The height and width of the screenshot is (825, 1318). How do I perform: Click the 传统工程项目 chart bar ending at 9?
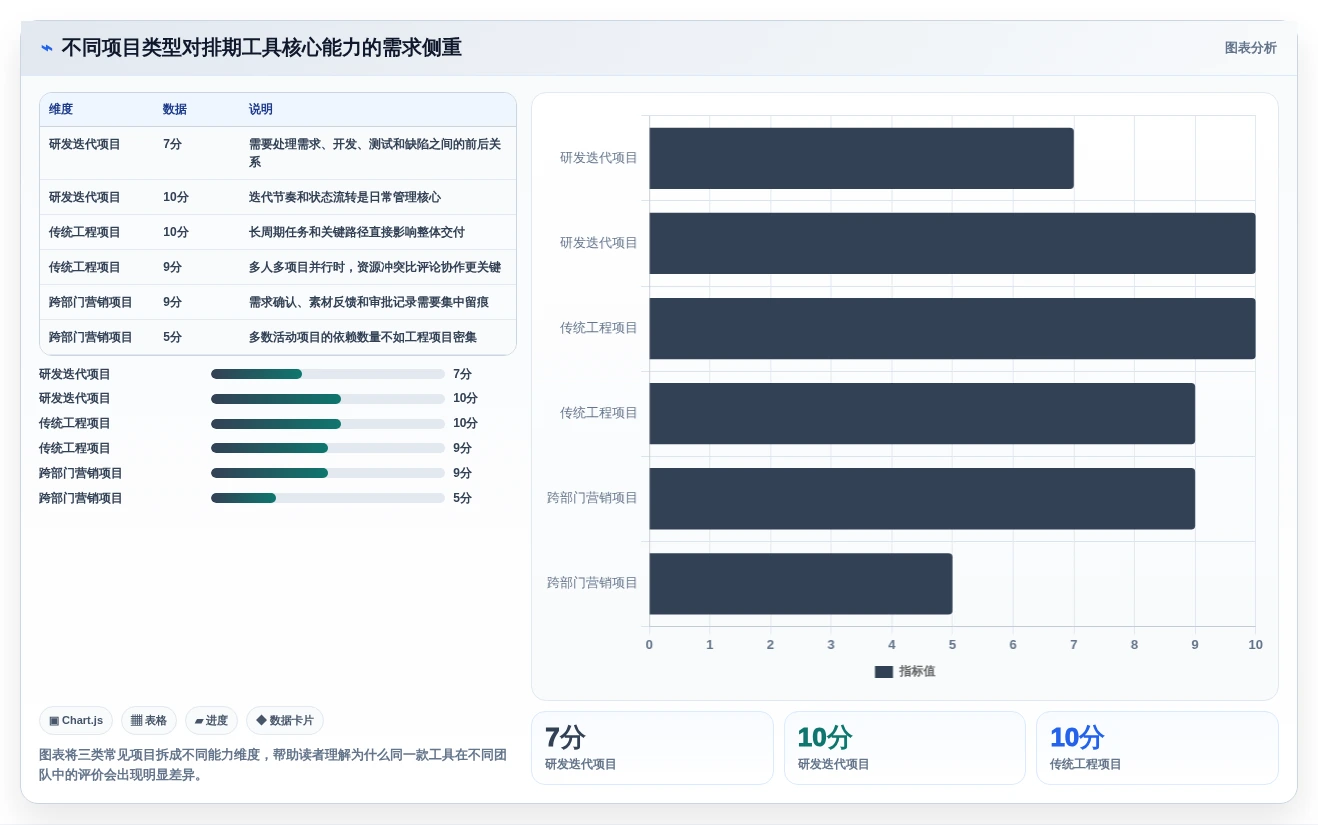(x=922, y=413)
